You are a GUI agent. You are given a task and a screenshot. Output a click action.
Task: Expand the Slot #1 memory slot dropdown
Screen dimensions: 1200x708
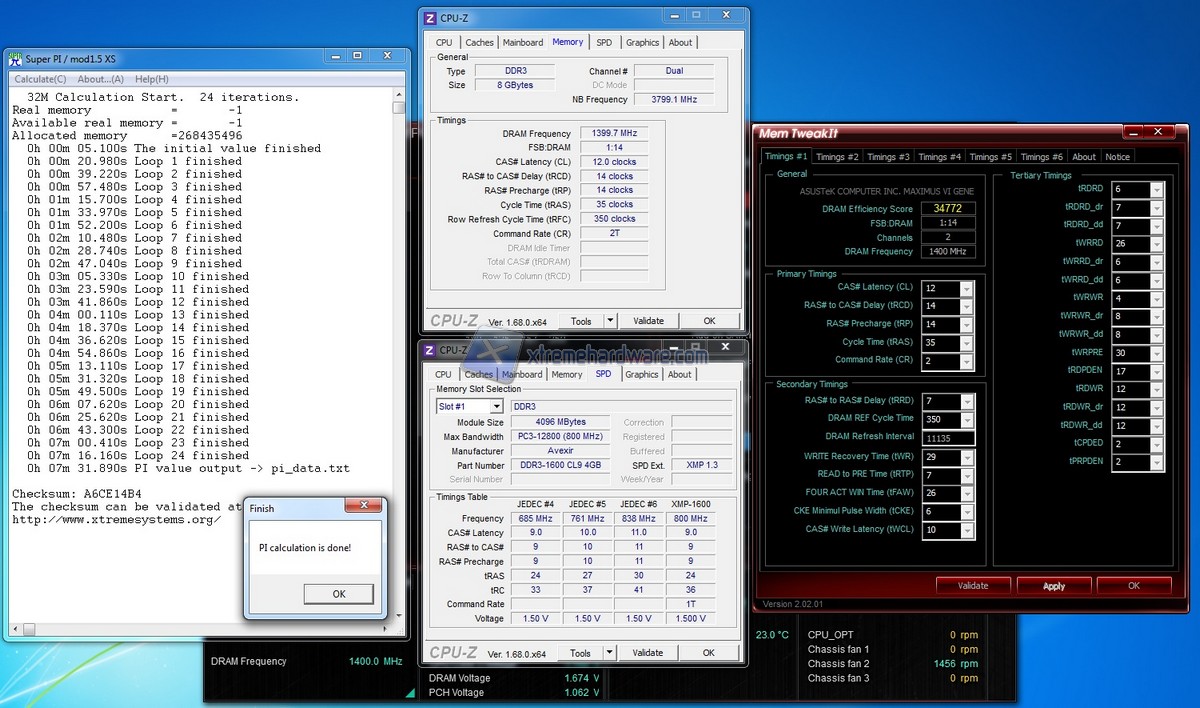pos(496,407)
